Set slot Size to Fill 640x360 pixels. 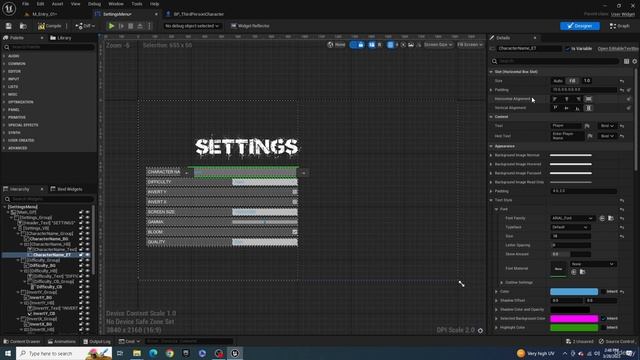pos(572,81)
